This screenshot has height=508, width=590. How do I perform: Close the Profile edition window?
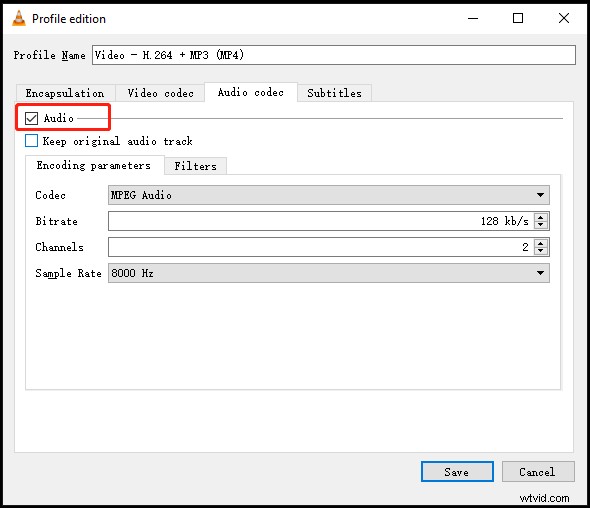coord(564,18)
